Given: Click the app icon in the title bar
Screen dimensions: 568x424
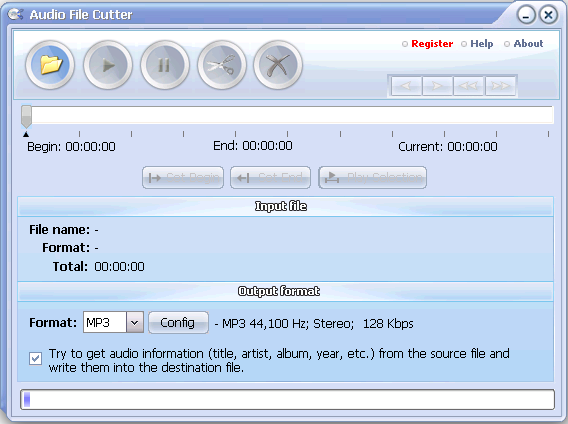Looking at the screenshot, I should pyautogui.click(x=15, y=14).
